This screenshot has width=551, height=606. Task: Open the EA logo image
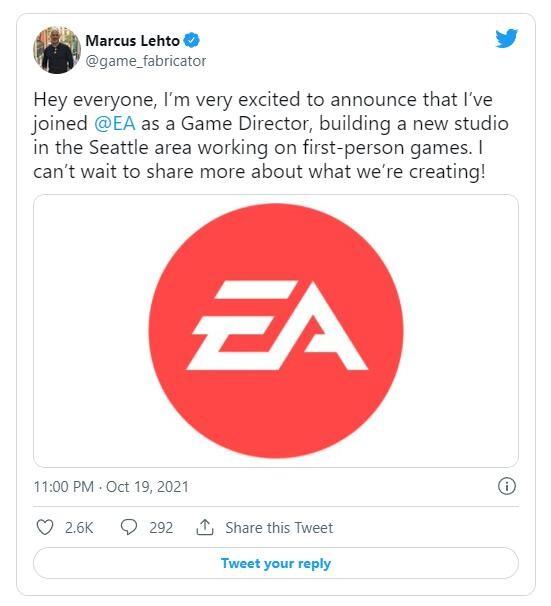pyautogui.click(x=276, y=331)
